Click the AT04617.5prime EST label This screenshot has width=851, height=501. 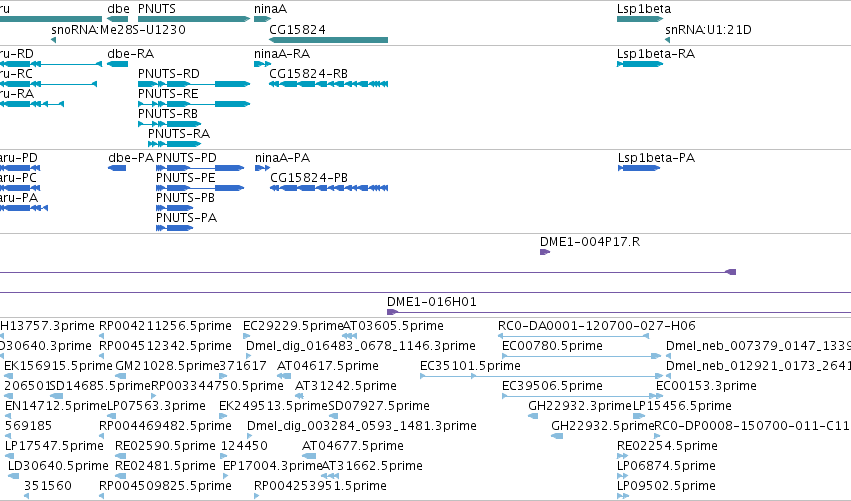coord(328,366)
